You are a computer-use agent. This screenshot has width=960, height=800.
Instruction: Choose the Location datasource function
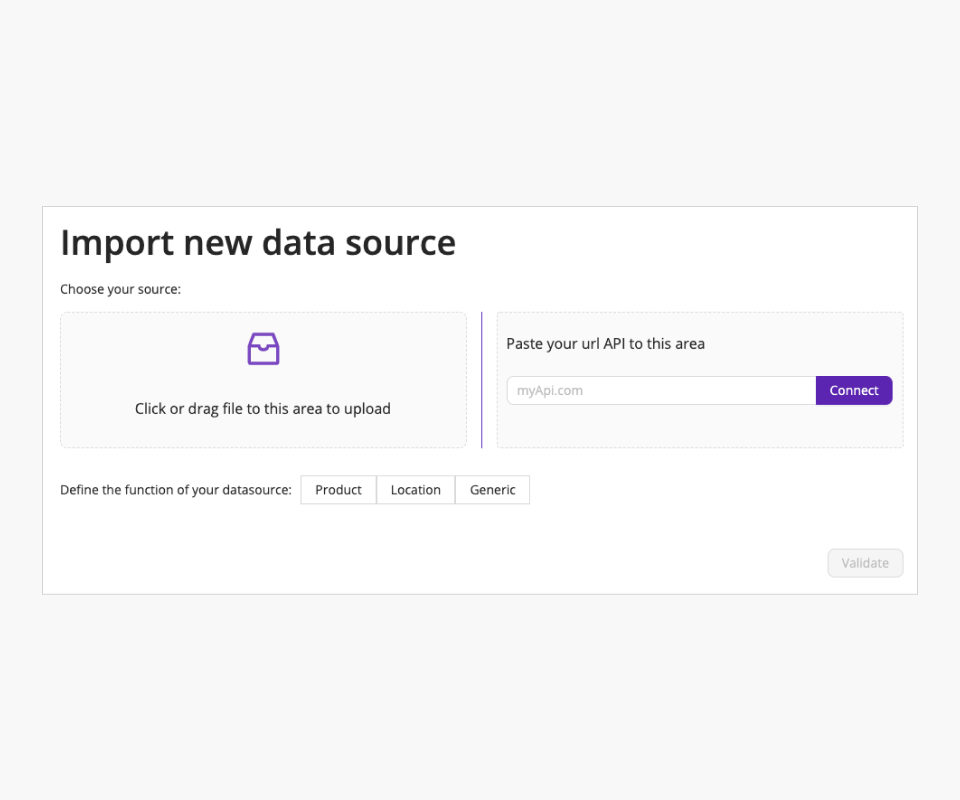[416, 490]
